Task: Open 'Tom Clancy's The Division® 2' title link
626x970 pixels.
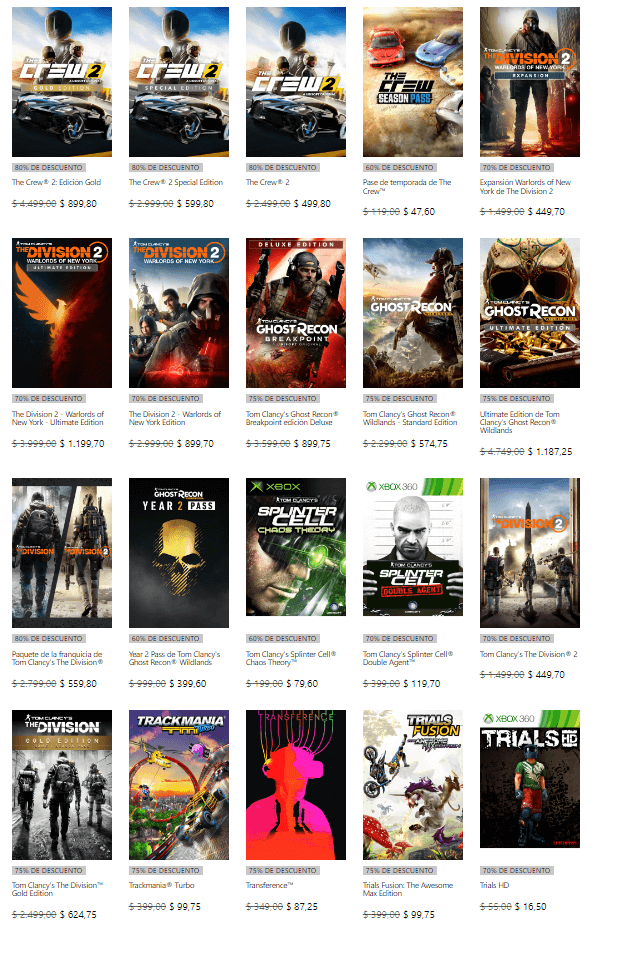Action: coord(528,655)
